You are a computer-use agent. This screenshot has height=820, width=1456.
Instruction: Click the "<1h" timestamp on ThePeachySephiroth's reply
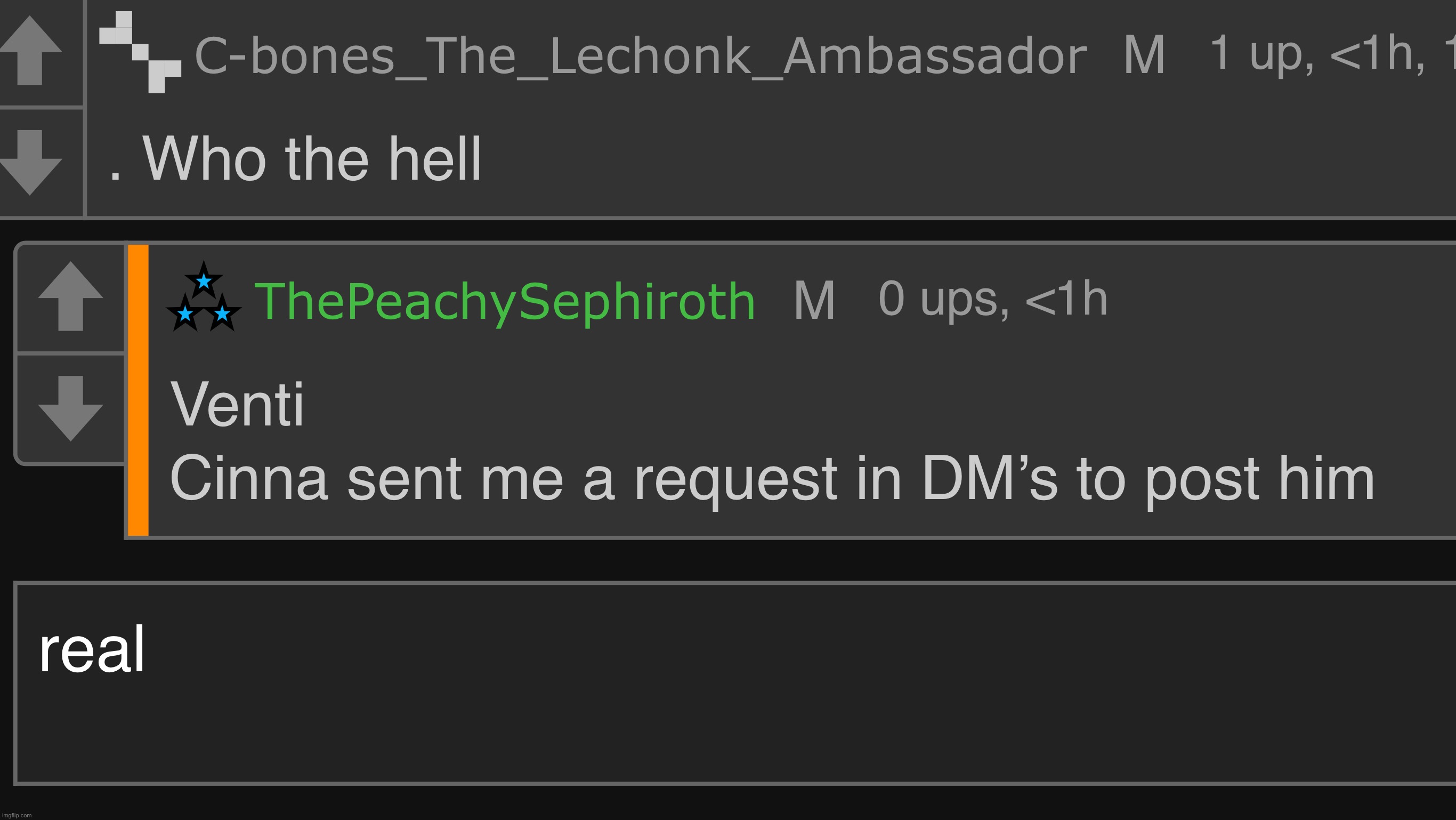tap(1066, 299)
